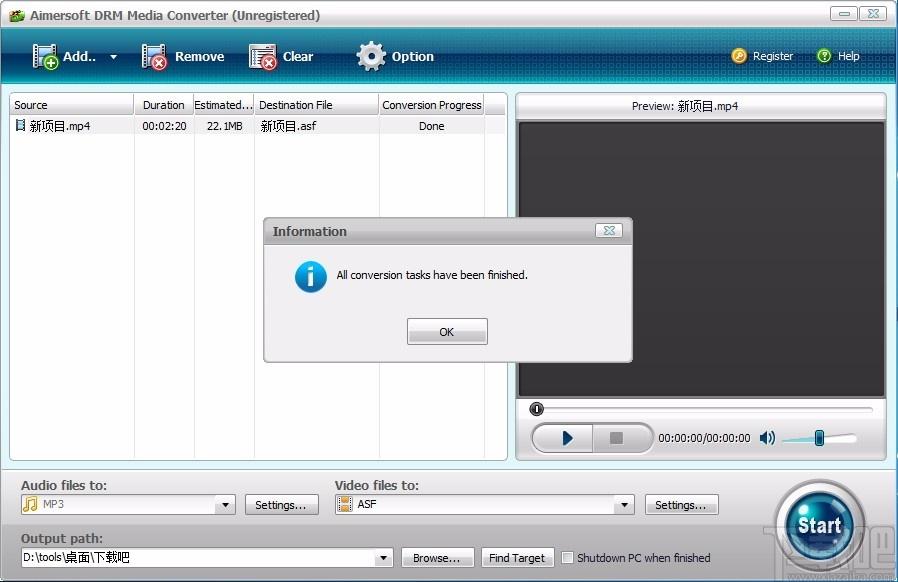Click the Remove file toolbar button
898x582 pixels.
[x=183, y=56]
